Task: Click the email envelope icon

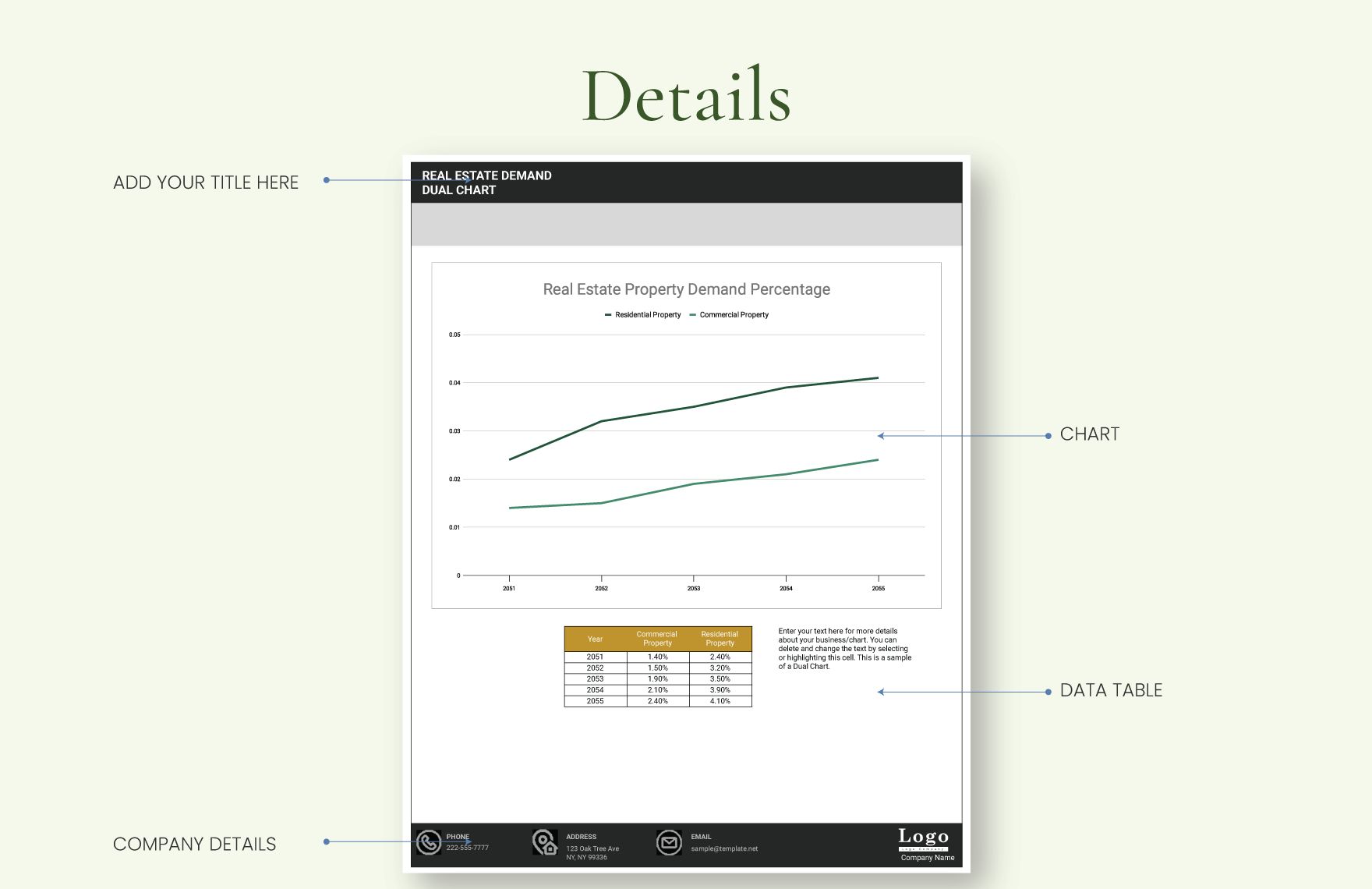Action: [669, 843]
